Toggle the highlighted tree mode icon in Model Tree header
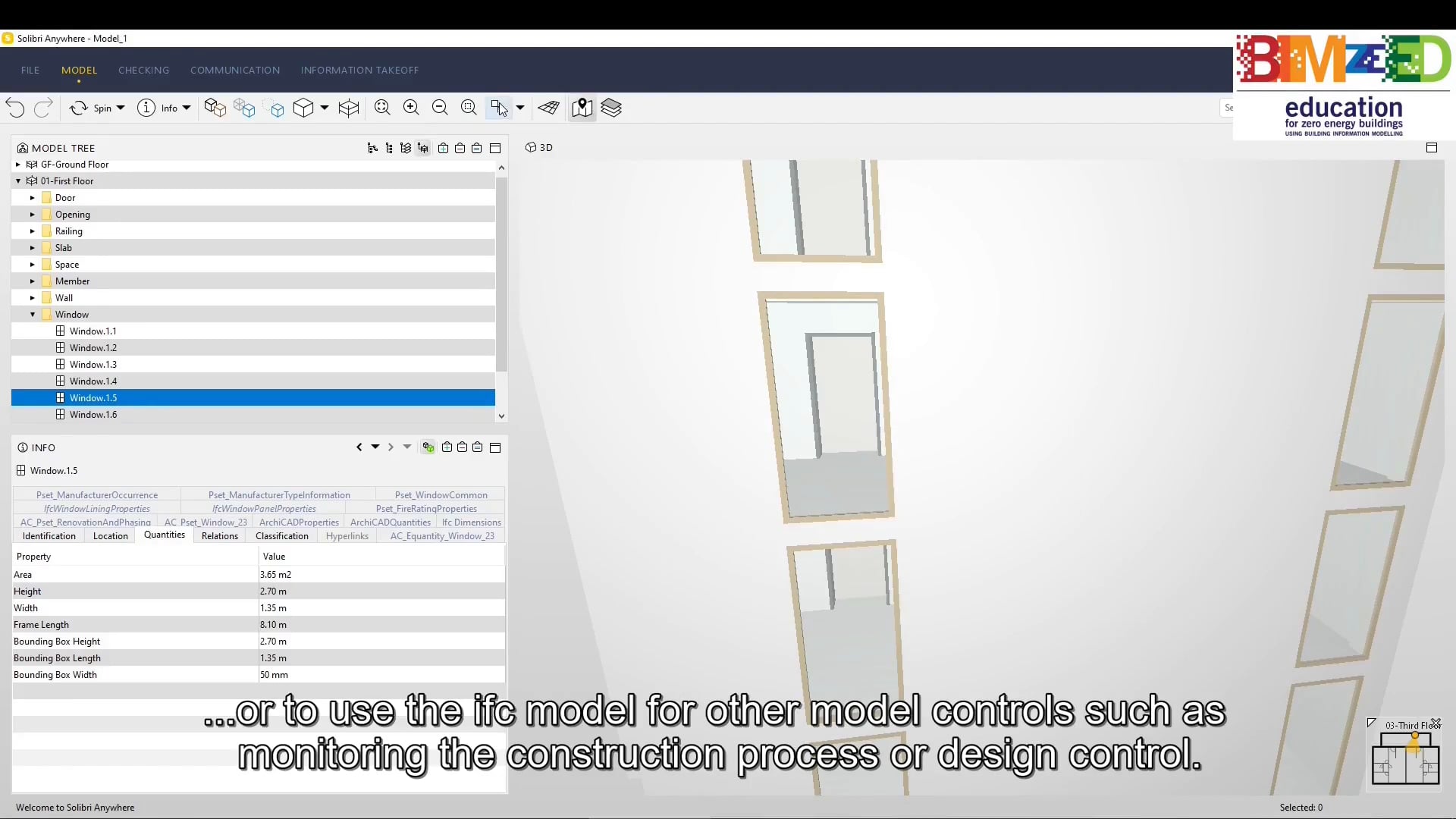This screenshot has width=1456, height=819. (423, 148)
